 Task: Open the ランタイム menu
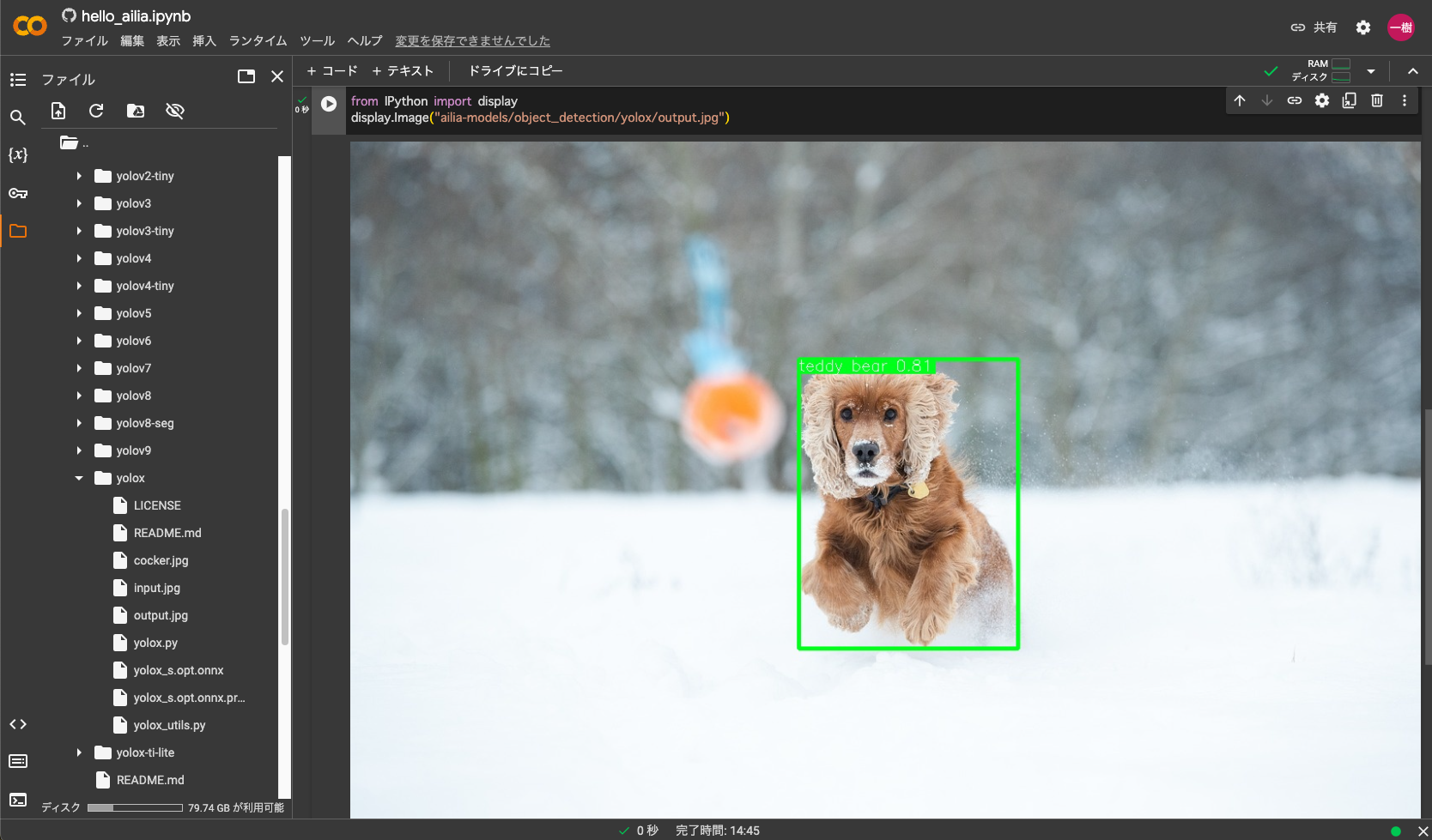coord(258,41)
